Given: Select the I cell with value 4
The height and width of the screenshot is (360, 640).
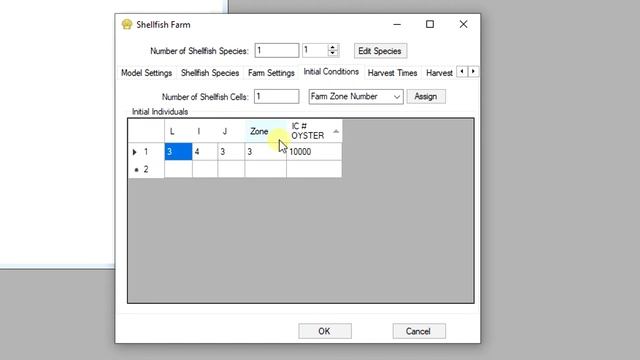Looking at the screenshot, I should click(205, 152).
